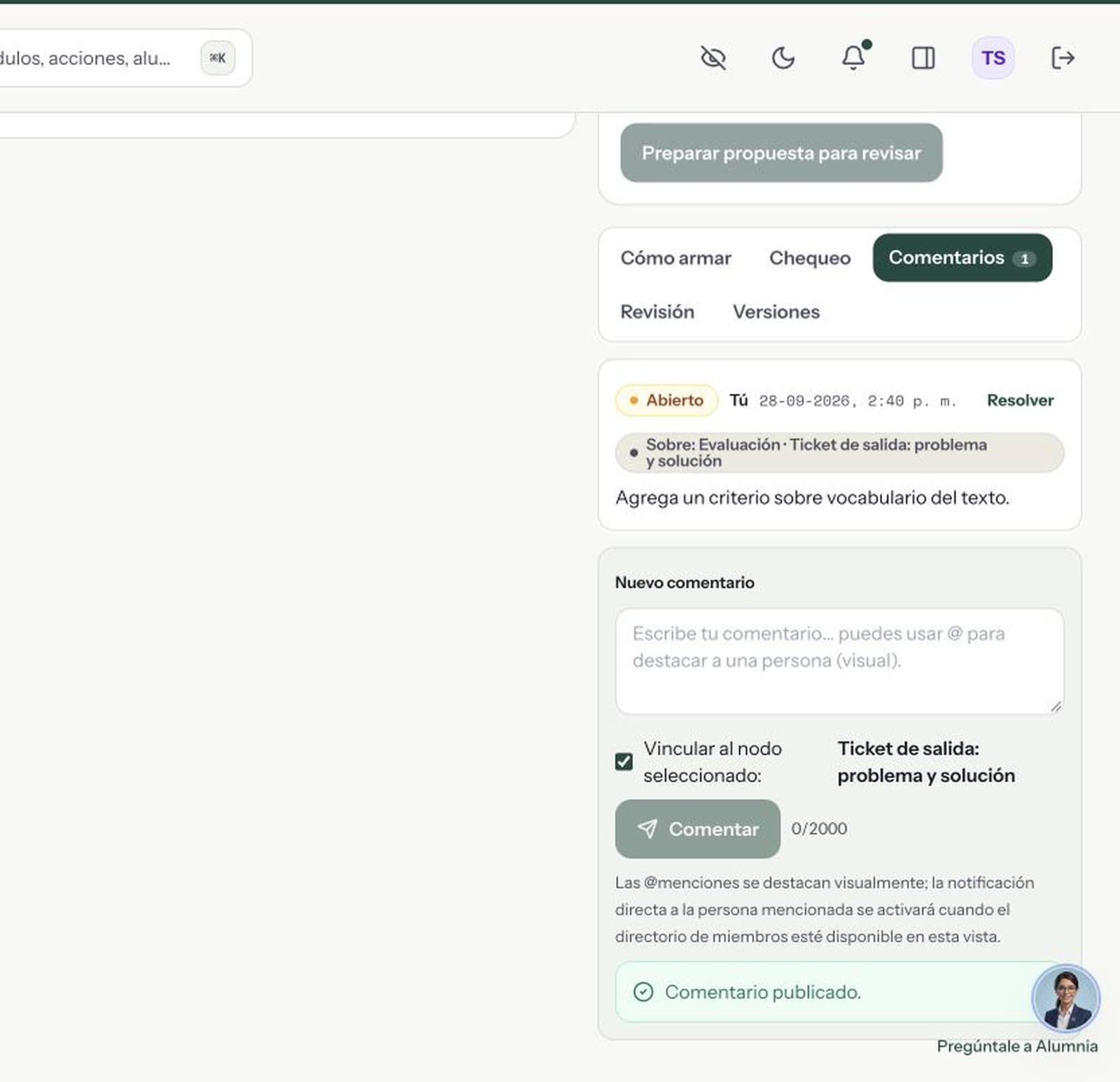Click the Sobre: Evaluación node chip
Viewport: 1120px width, 1082px height.
tap(839, 453)
